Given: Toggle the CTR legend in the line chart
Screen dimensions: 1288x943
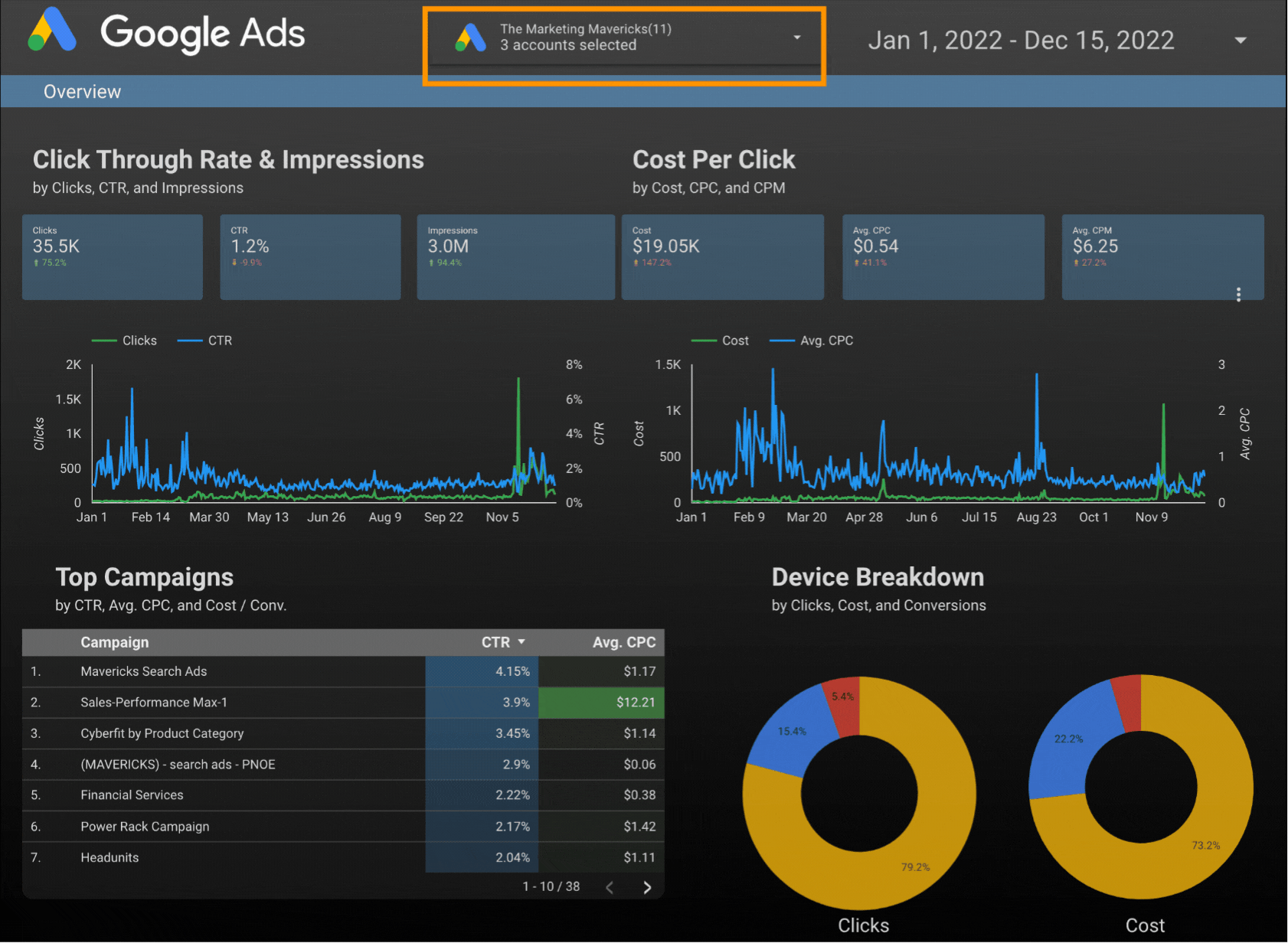Looking at the screenshot, I should [204, 341].
